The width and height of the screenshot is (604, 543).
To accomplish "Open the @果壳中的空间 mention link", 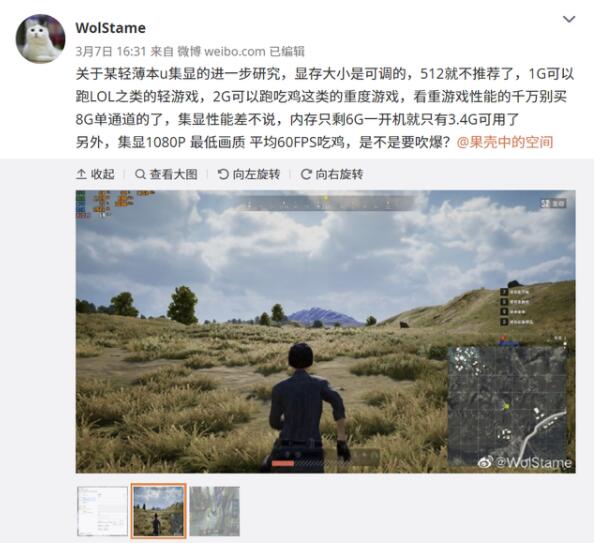I will pyautogui.click(x=505, y=142).
